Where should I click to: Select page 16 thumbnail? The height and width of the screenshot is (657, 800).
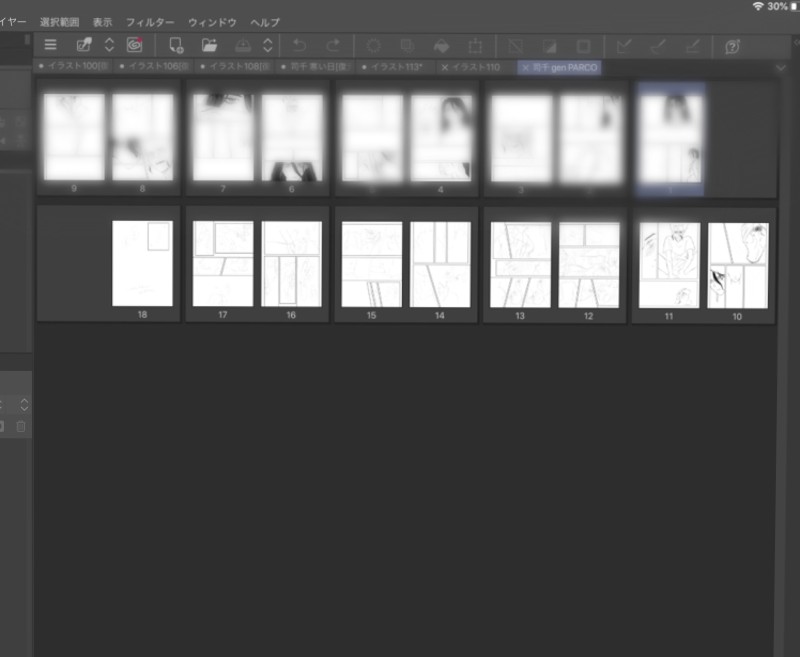(x=291, y=264)
